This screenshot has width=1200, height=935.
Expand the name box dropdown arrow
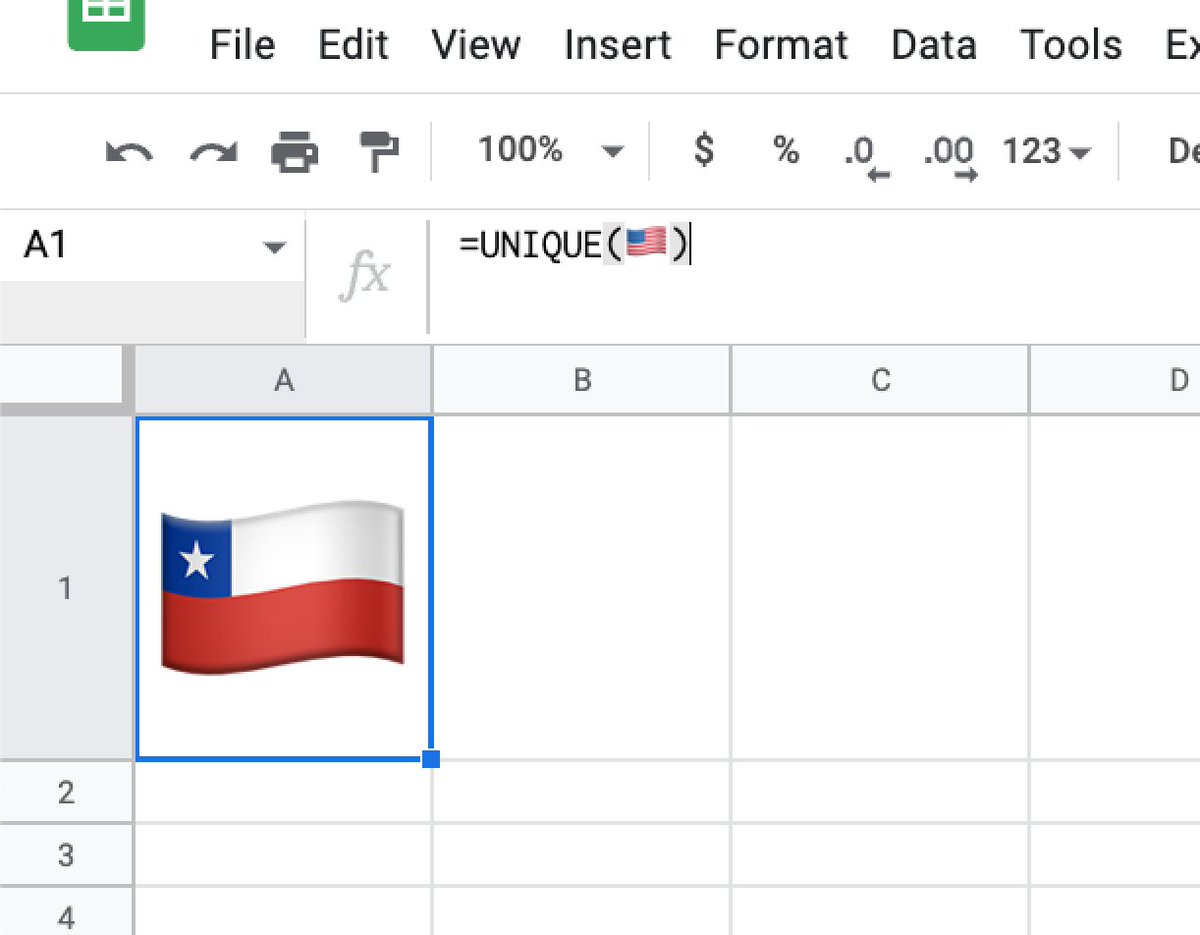pos(274,247)
